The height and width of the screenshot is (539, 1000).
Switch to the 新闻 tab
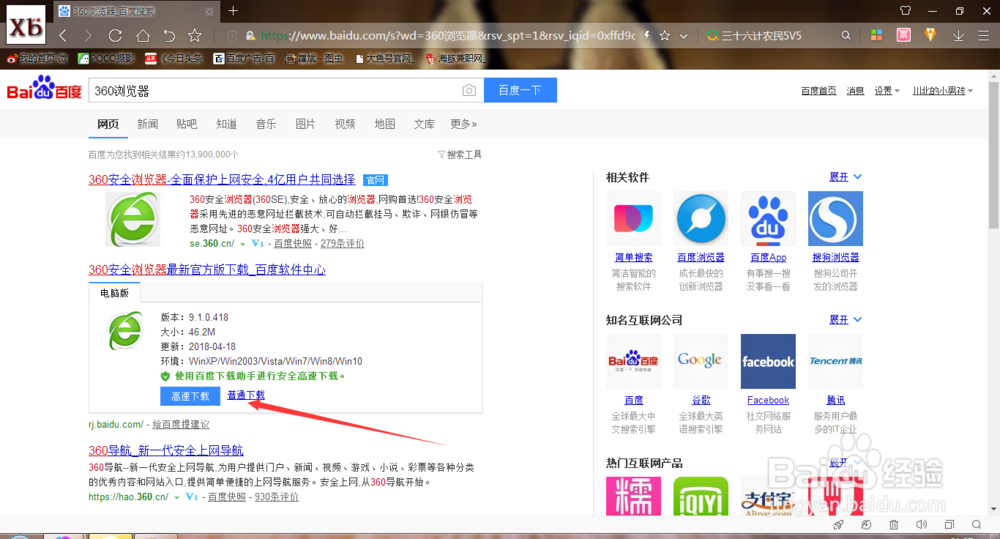click(147, 124)
